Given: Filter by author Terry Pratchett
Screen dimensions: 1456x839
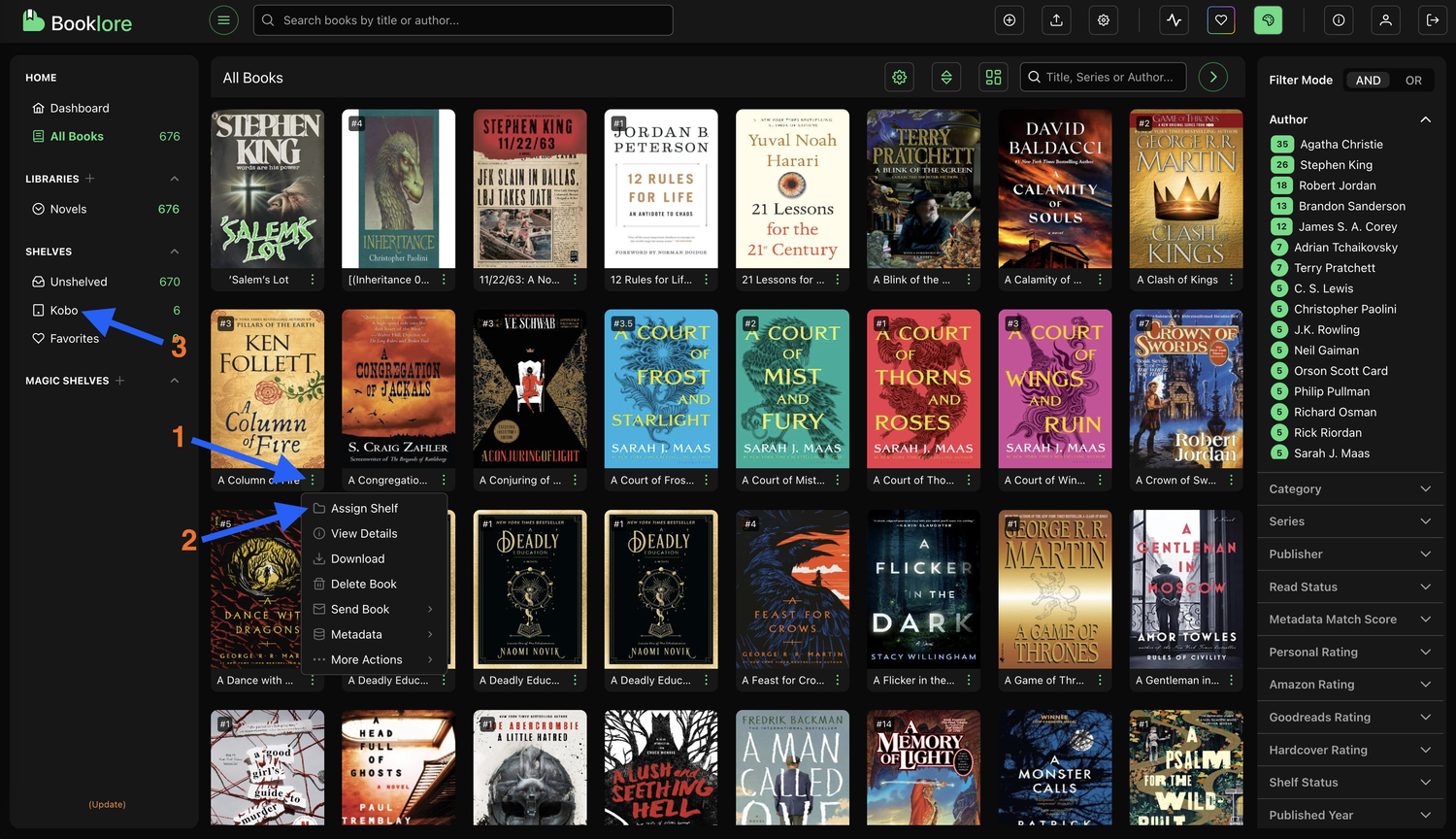Looking at the screenshot, I should (1334, 268).
